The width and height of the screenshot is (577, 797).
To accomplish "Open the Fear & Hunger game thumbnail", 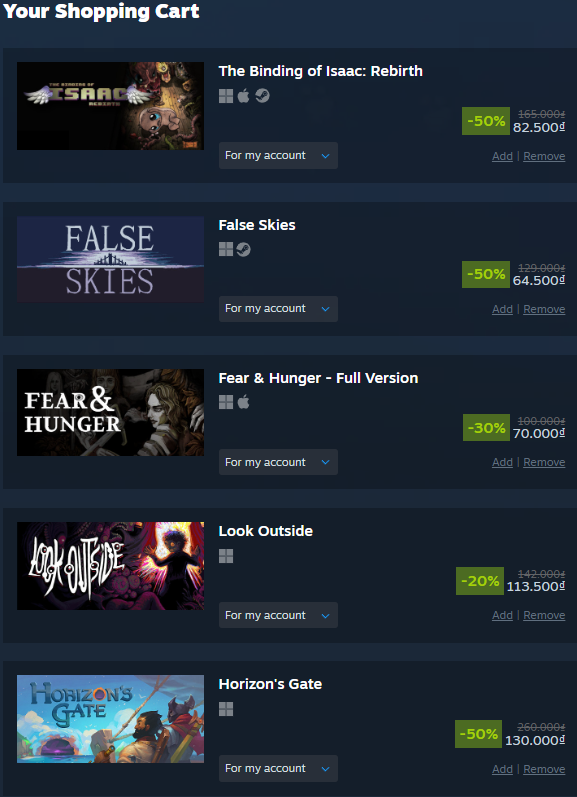I will tap(110, 412).
